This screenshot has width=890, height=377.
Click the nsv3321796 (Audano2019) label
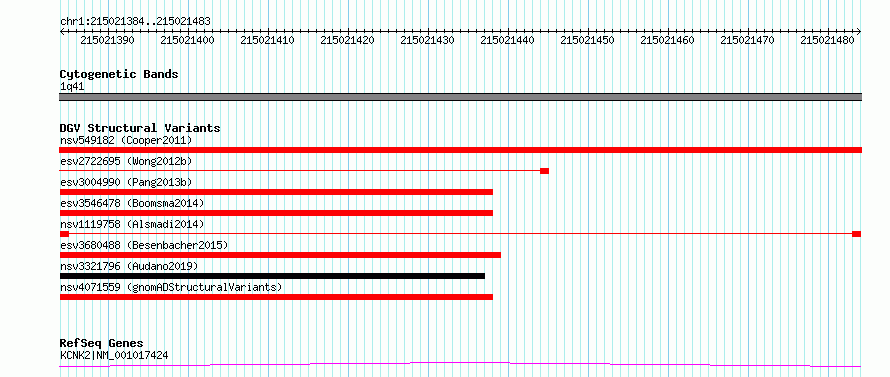(x=129, y=266)
